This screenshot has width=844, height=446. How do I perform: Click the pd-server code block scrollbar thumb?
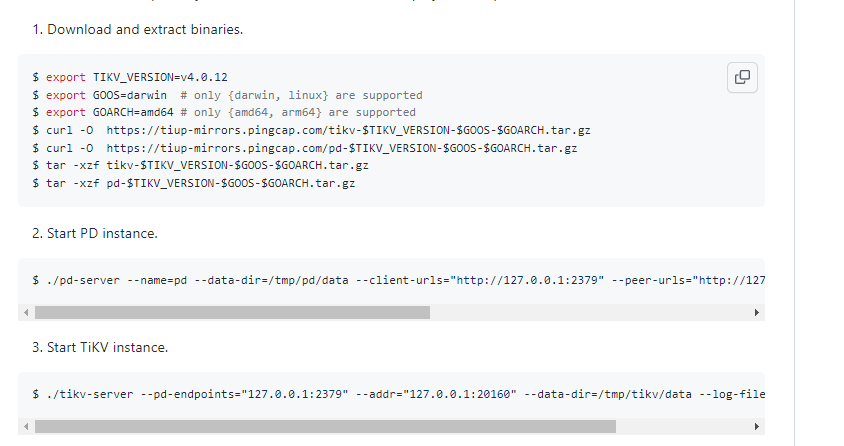pos(232,313)
